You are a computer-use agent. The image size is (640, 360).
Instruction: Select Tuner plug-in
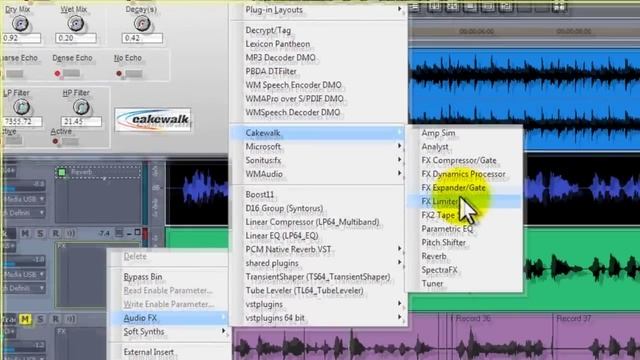(464, 283)
